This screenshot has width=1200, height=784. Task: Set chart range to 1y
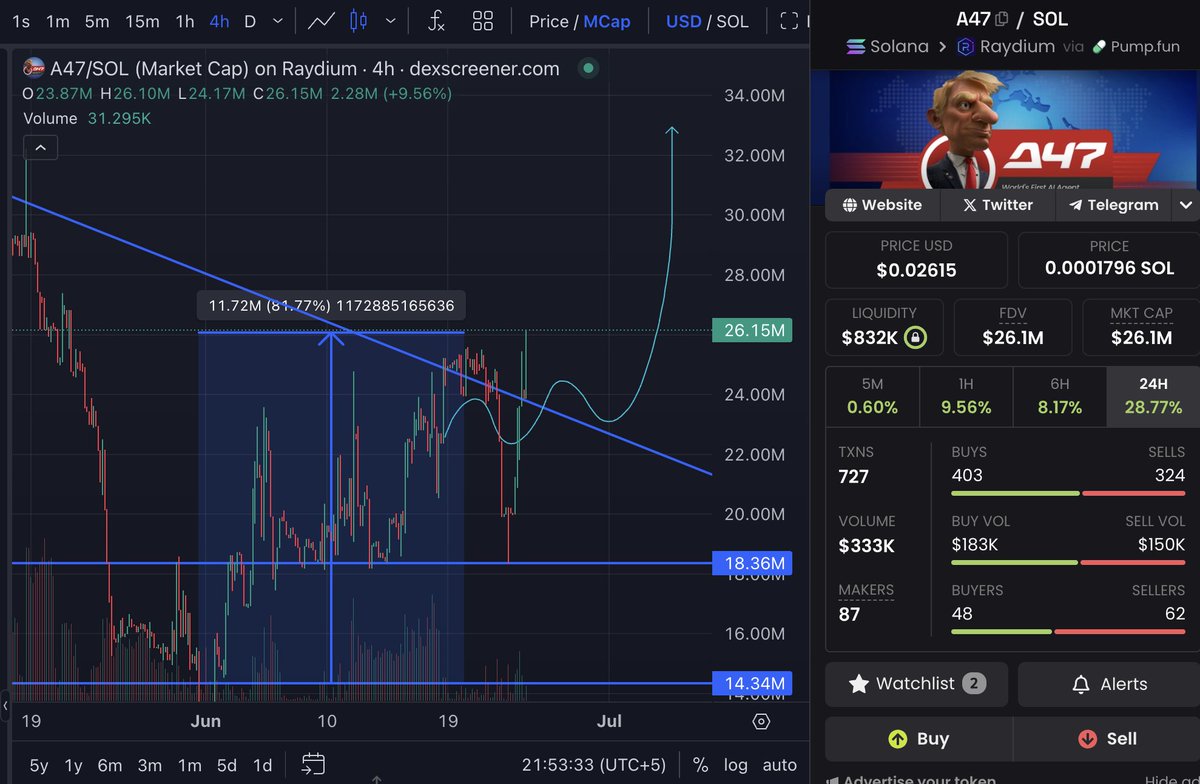(73, 765)
